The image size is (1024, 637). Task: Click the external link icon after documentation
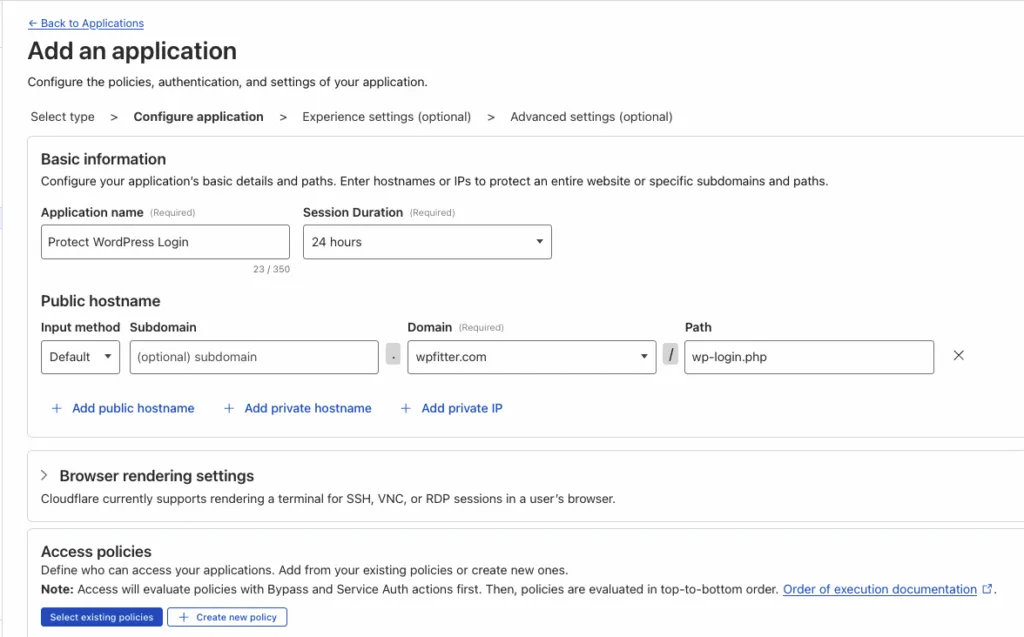coord(985,589)
